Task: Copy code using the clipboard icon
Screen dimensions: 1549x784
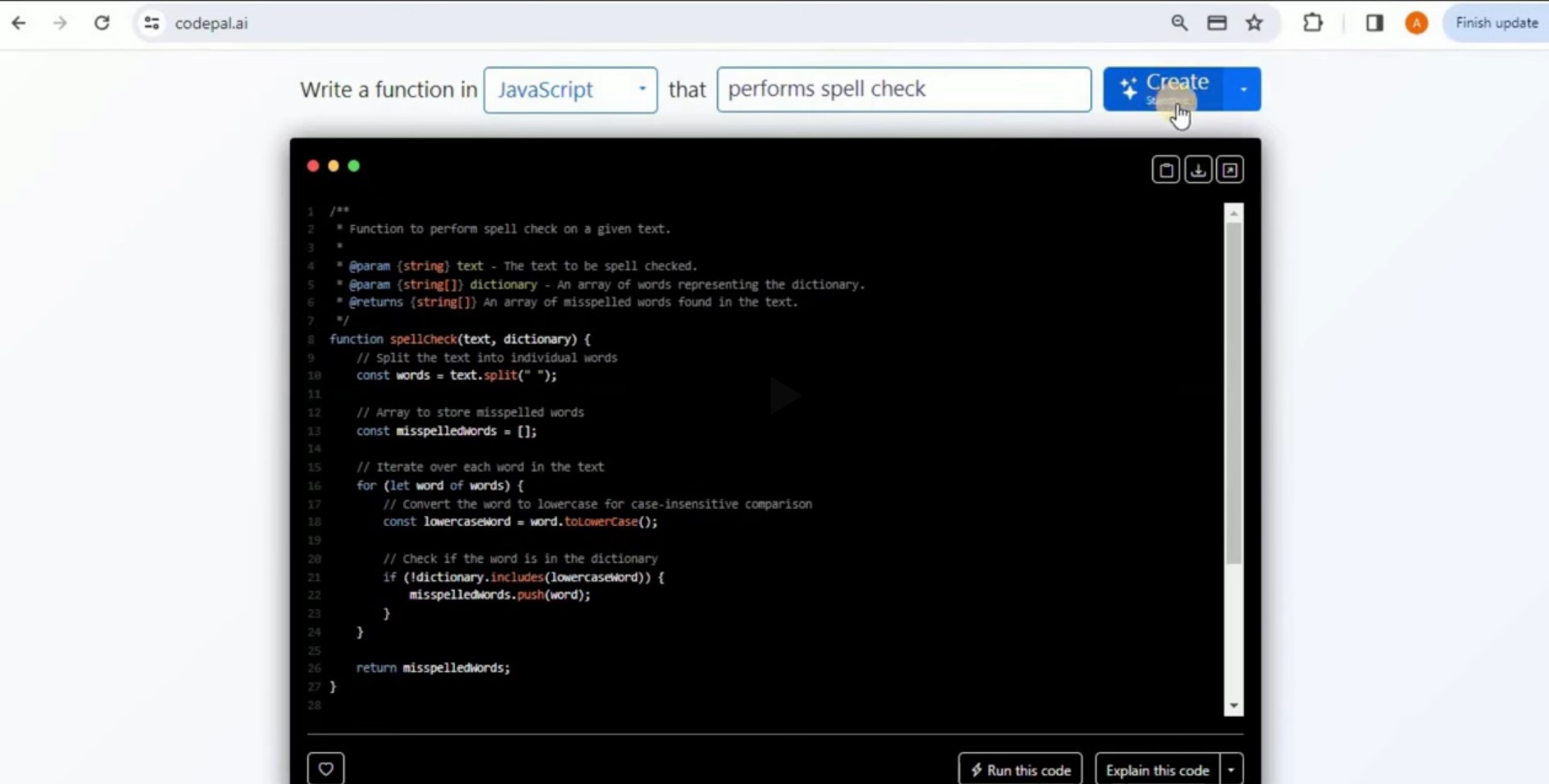Action: tap(1165, 170)
